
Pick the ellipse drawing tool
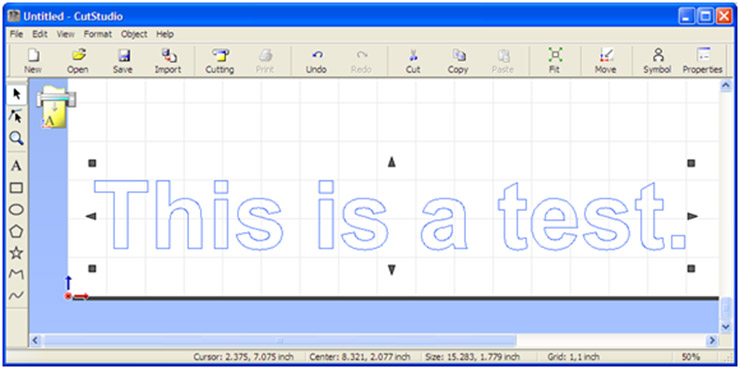pos(17,210)
